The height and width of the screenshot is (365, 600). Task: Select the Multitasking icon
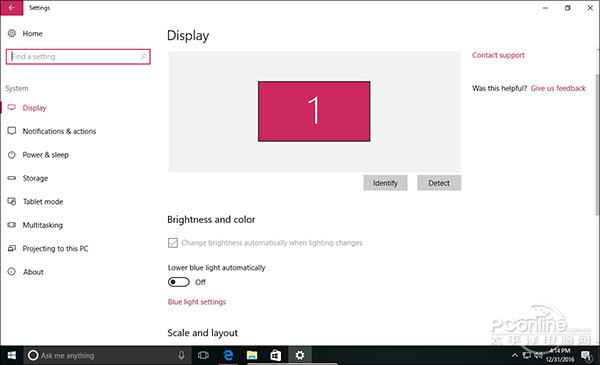(12, 225)
